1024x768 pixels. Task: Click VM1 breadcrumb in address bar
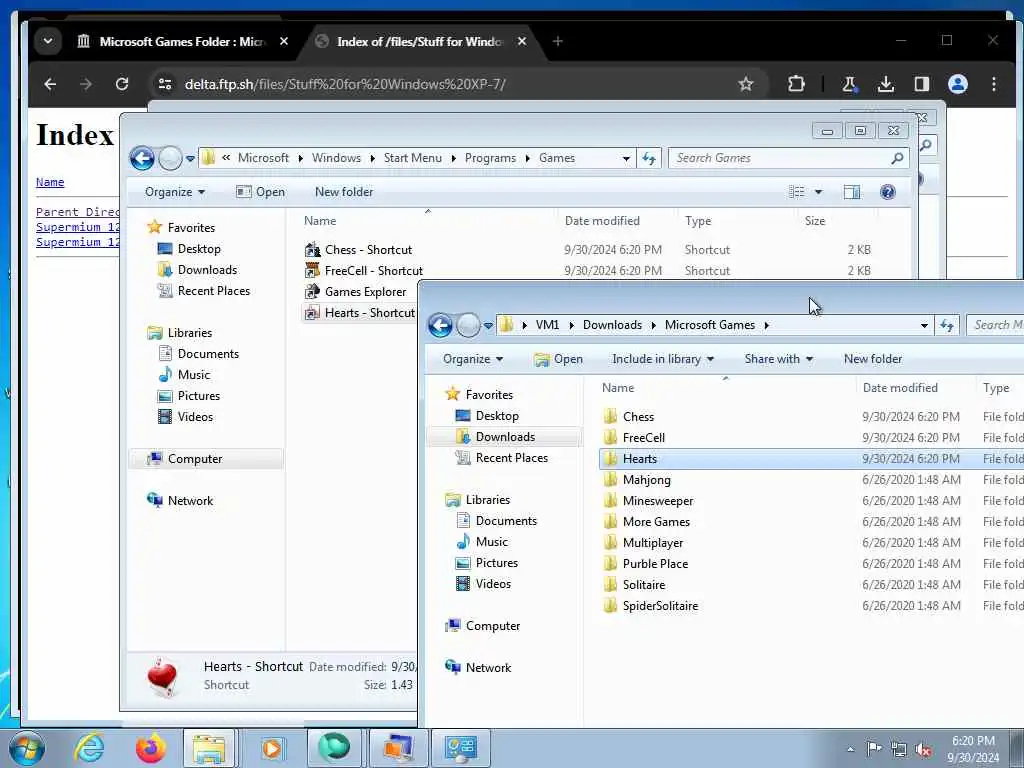coord(547,325)
